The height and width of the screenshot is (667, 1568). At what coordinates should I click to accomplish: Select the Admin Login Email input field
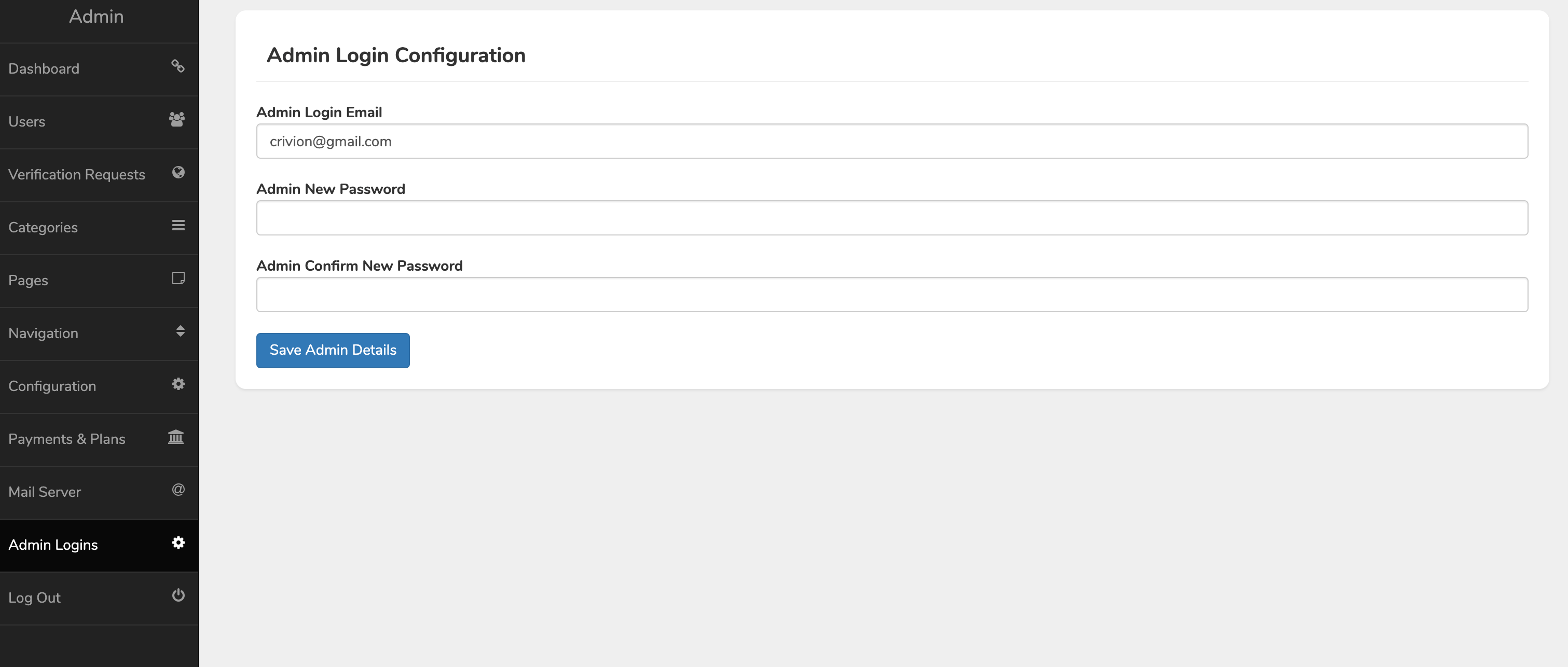(x=892, y=141)
